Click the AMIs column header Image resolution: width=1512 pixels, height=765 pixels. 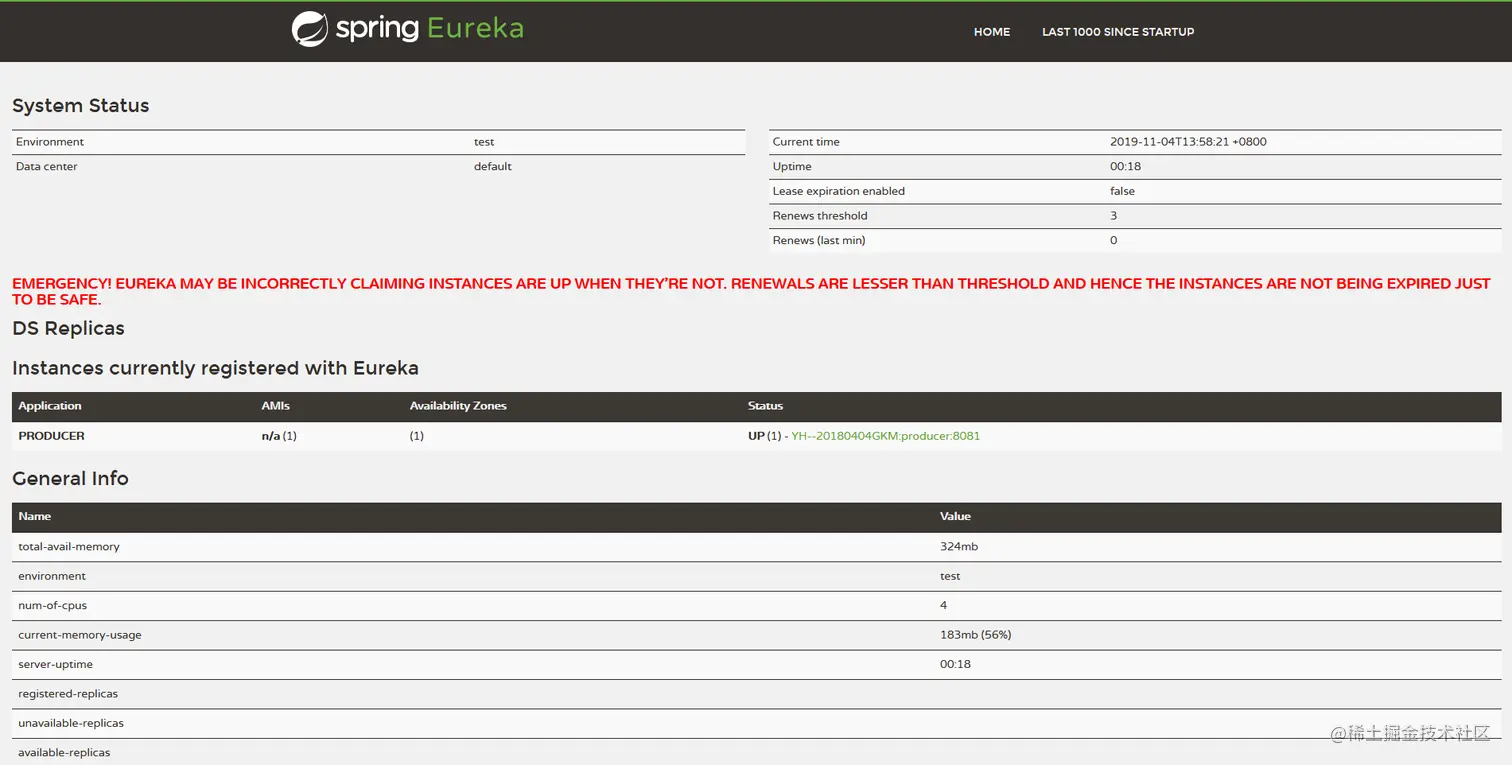(x=276, y=406)
